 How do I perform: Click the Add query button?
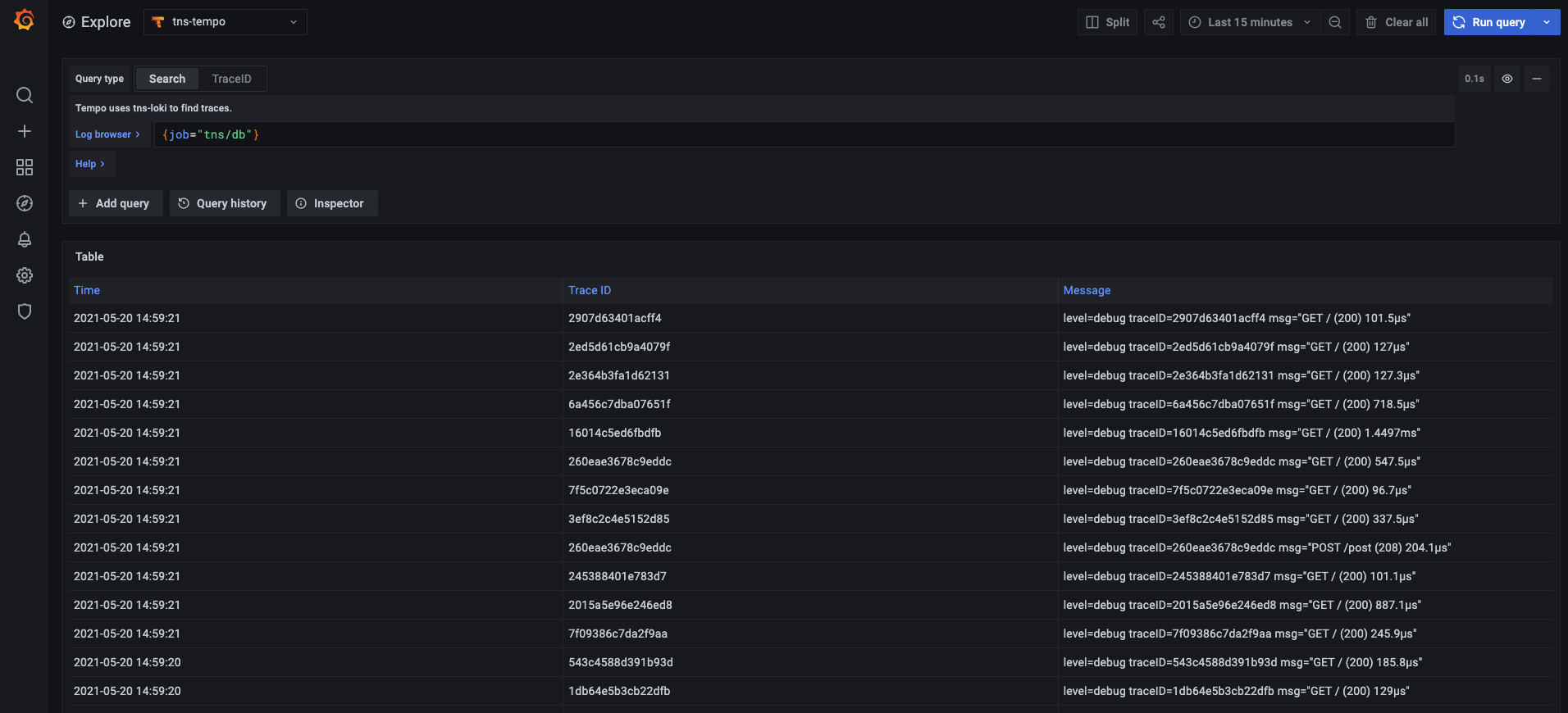click(x=115, y=203)
